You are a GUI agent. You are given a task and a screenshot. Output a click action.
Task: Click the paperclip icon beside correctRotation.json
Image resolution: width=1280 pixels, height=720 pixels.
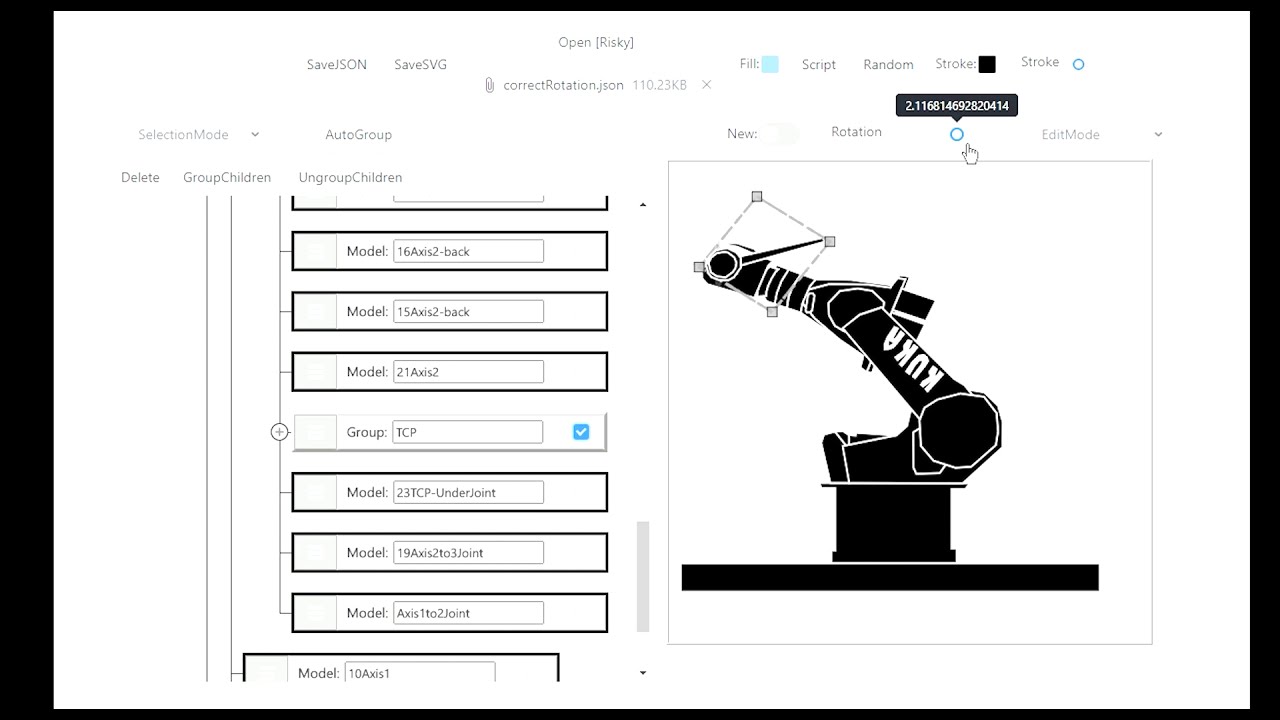click(489, 86)
